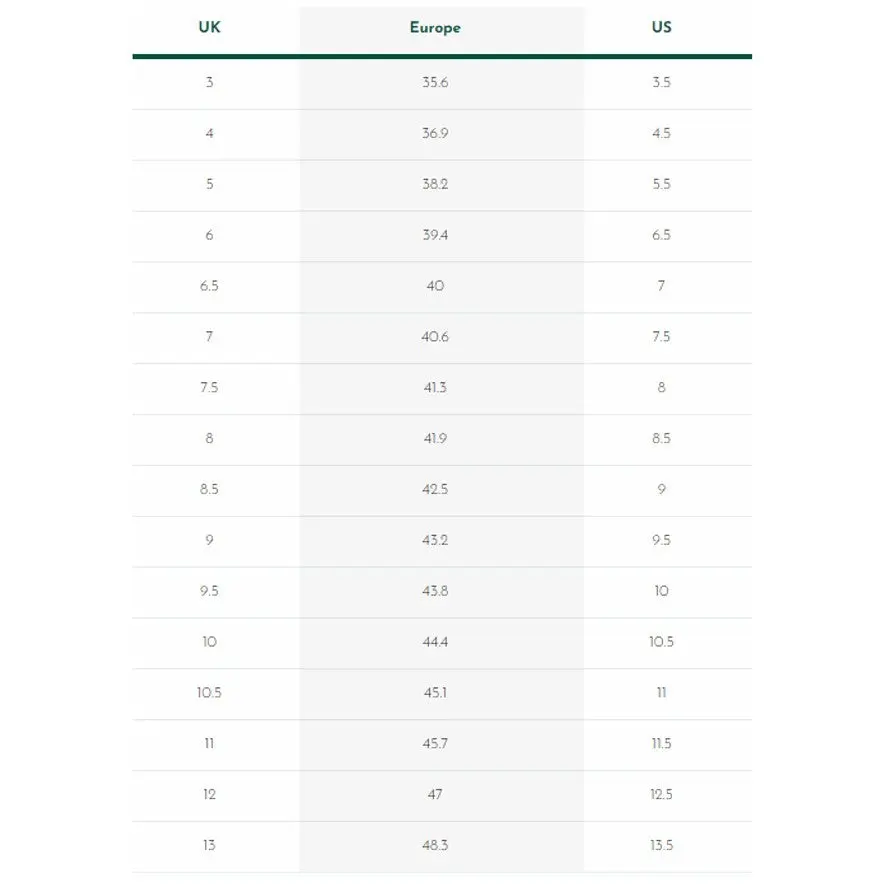
Task: Click the UK column header
Action: (x=209, y=27)
